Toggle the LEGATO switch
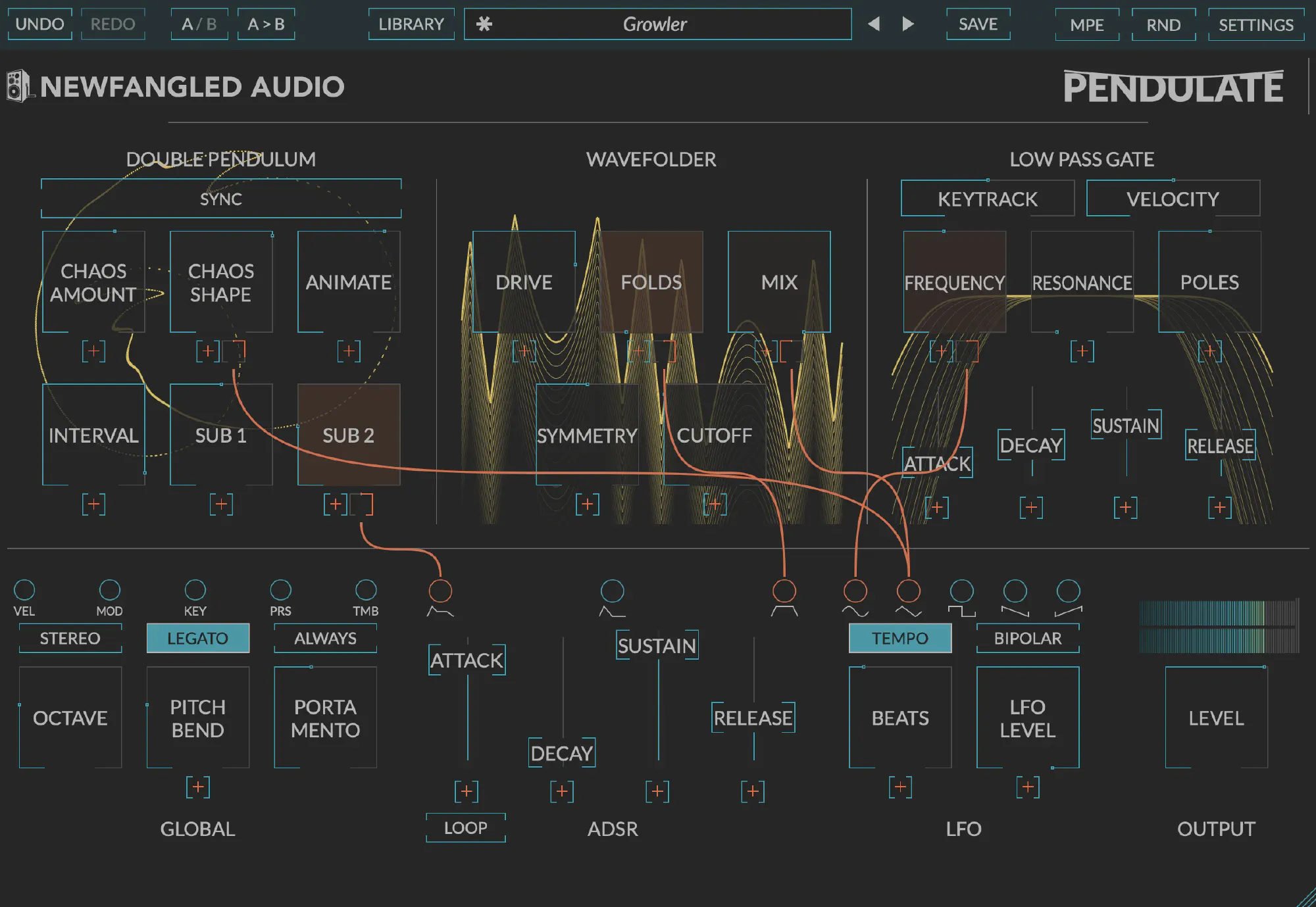This screenshot has height=907, width=1316. (197, 638)
